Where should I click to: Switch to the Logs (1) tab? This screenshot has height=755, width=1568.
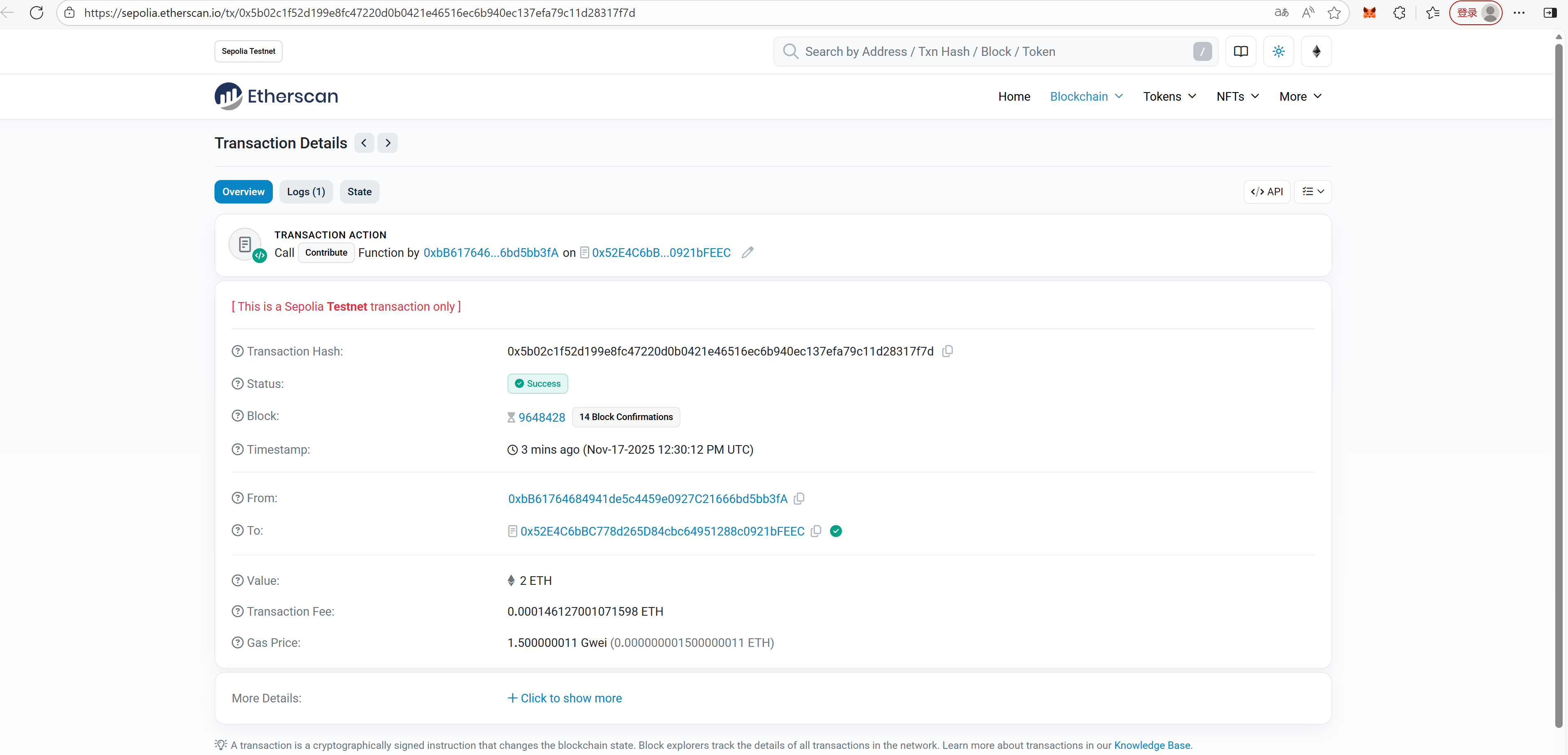(306, 192)
